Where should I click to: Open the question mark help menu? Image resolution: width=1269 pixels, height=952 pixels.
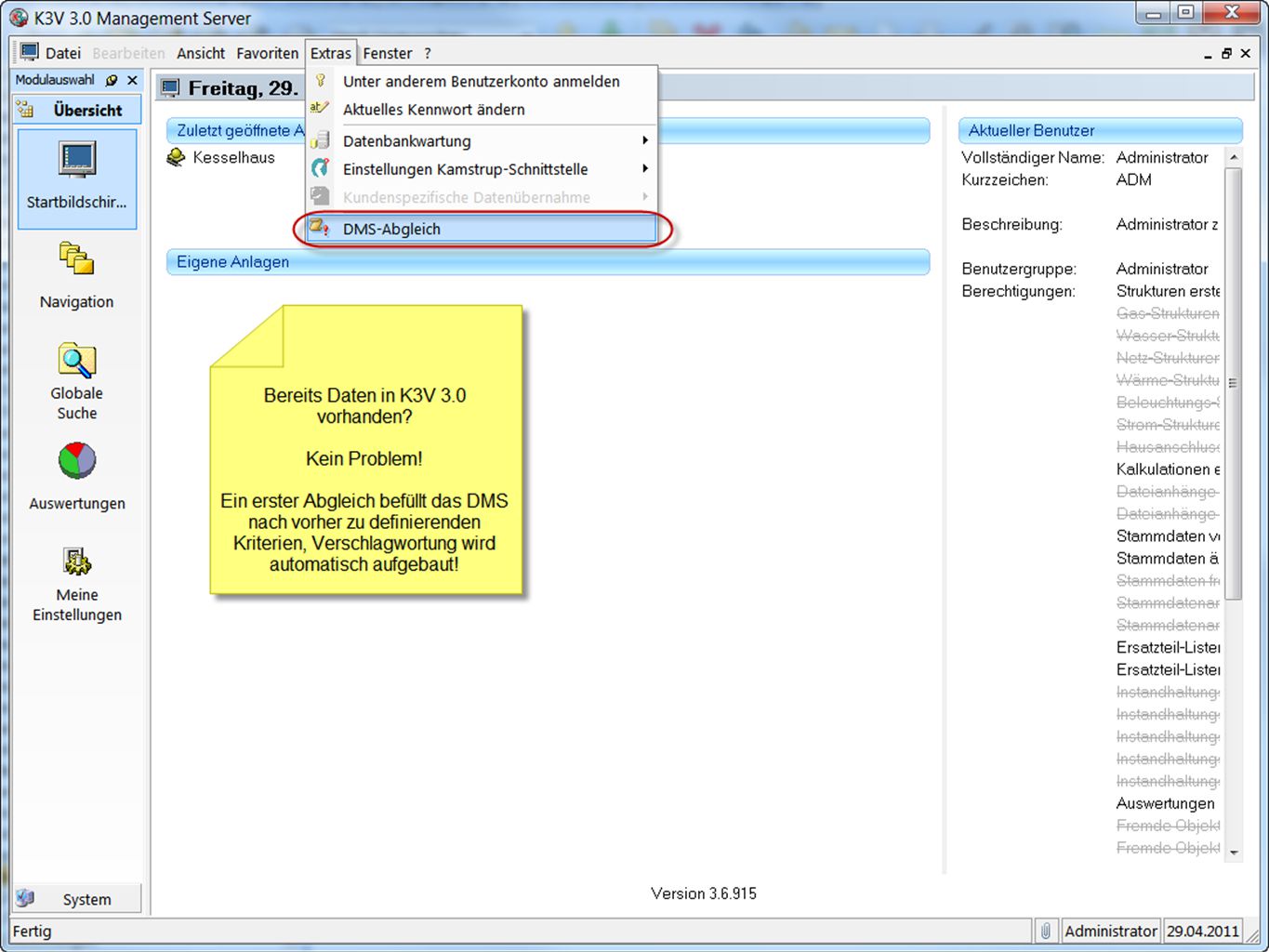coord(428,53)
